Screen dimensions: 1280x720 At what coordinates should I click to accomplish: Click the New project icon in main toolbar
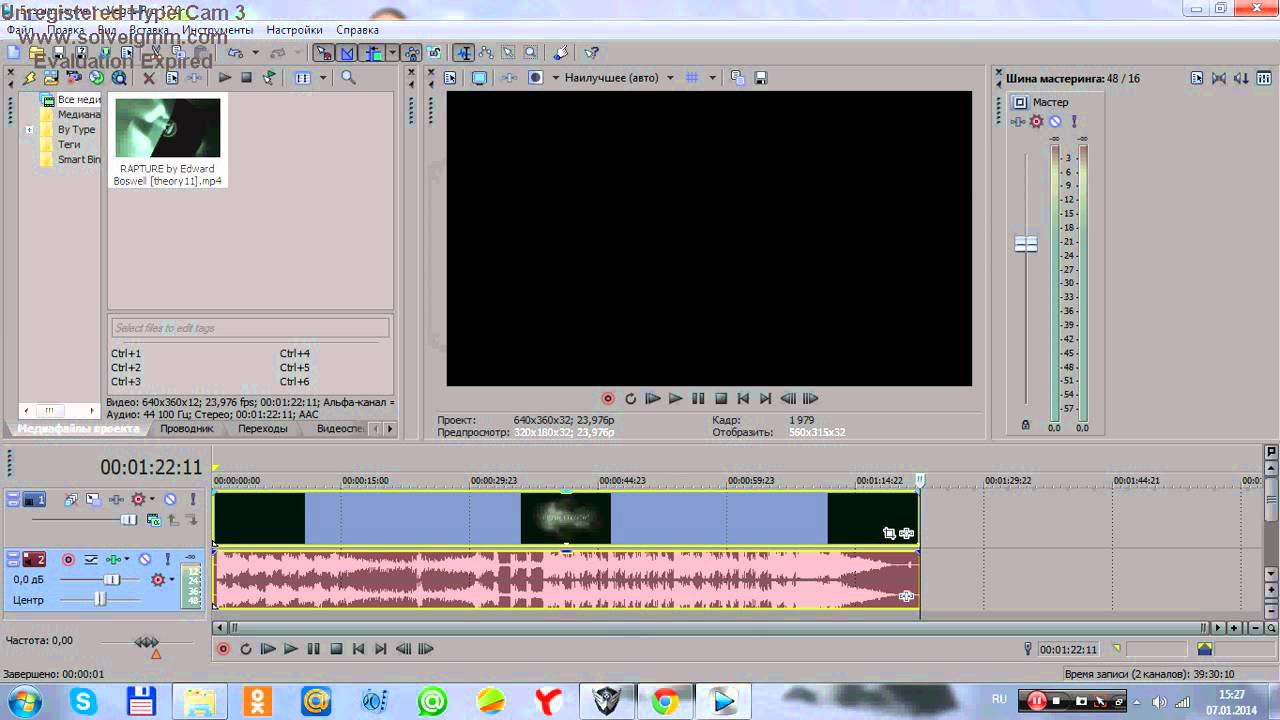pyautogui.click(x=14, y=52)
